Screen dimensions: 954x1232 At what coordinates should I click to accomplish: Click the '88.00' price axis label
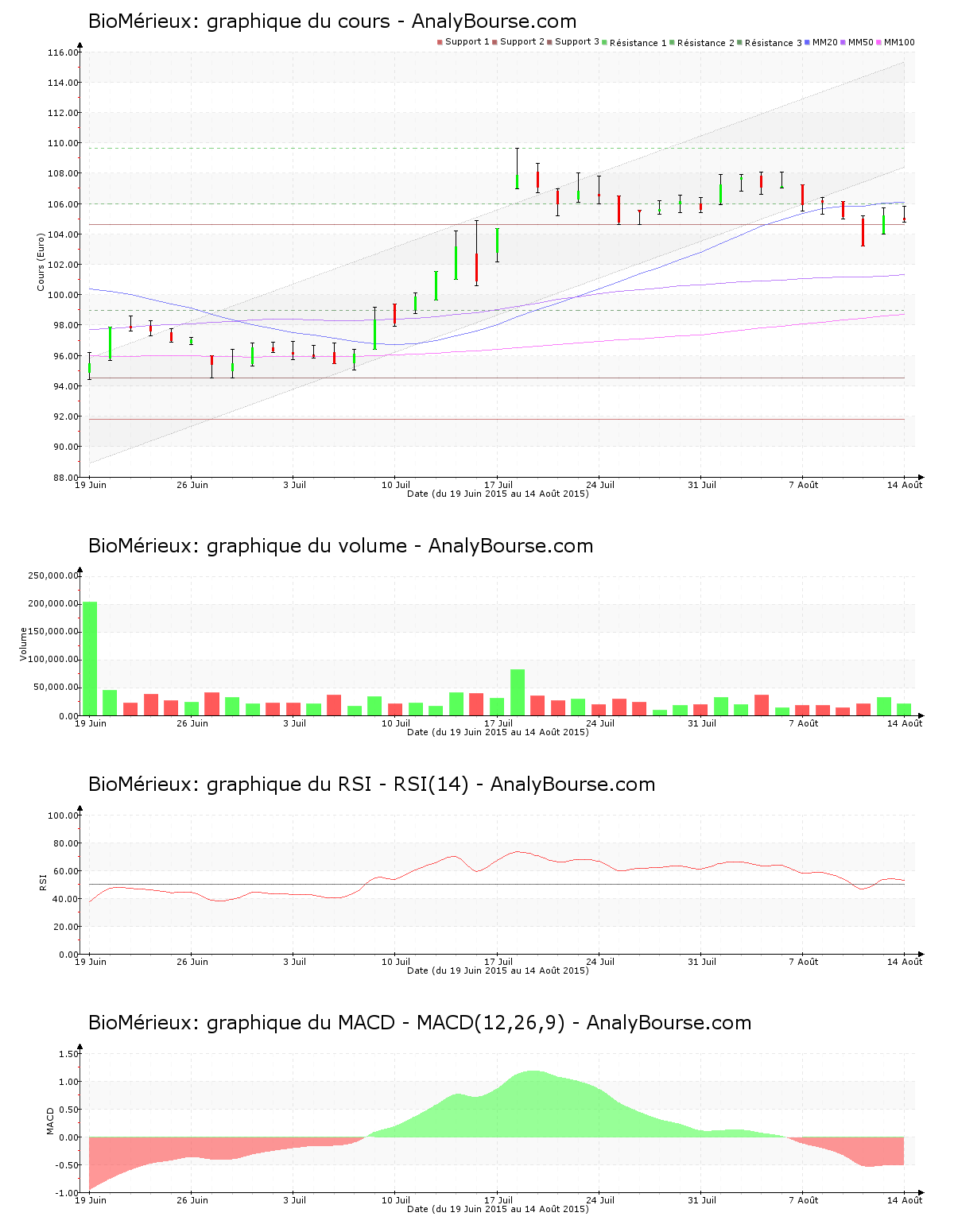[65, 478]
